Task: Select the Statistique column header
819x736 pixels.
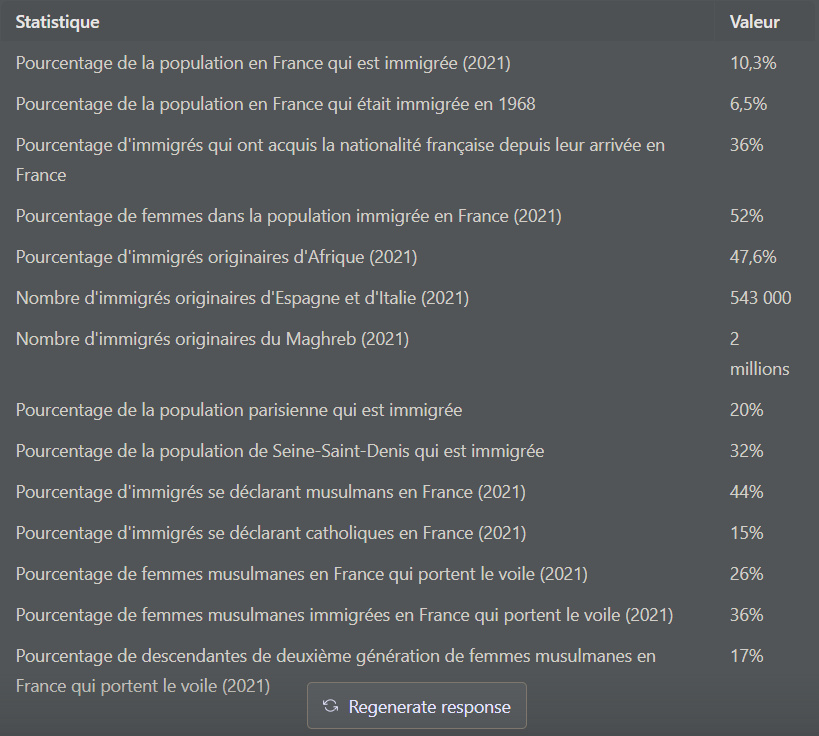Action: coord(57,22)
